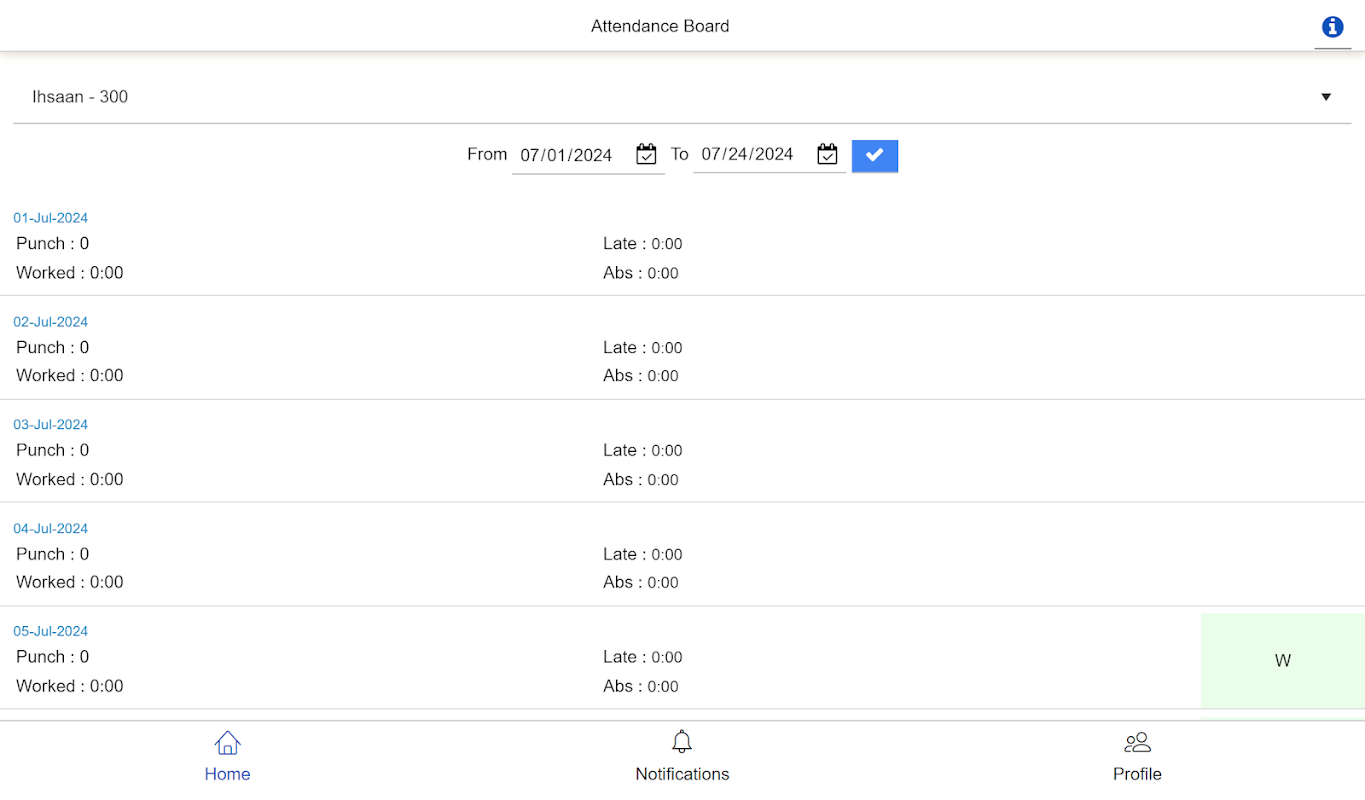Go to Home via house icon
This screenshot has width=1365, height=800.
coord(227,743)
